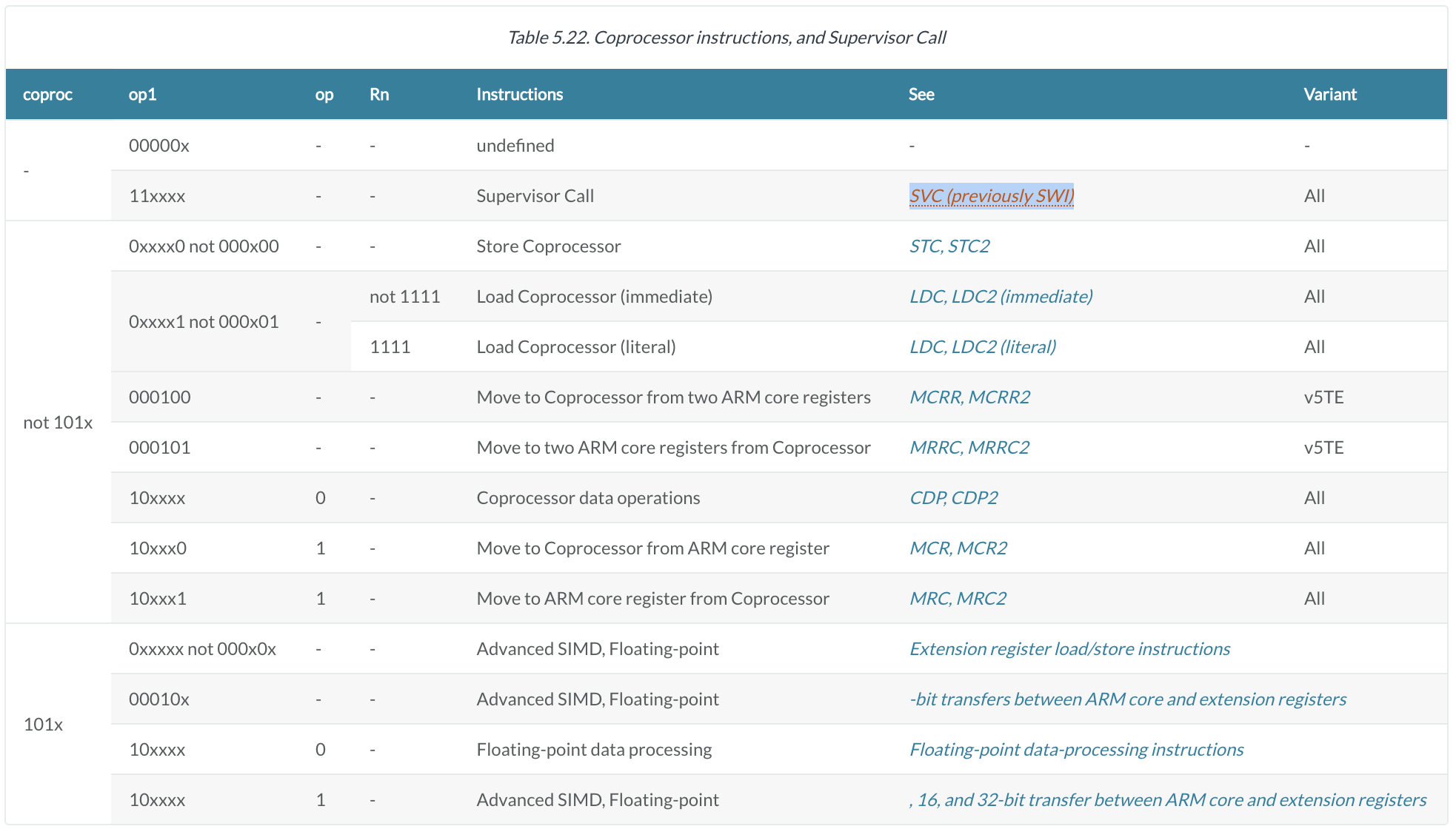Screen dimensions: 1456x829
Task: Select Coprocessor data operations text
Action: click(x=589, y=498)
